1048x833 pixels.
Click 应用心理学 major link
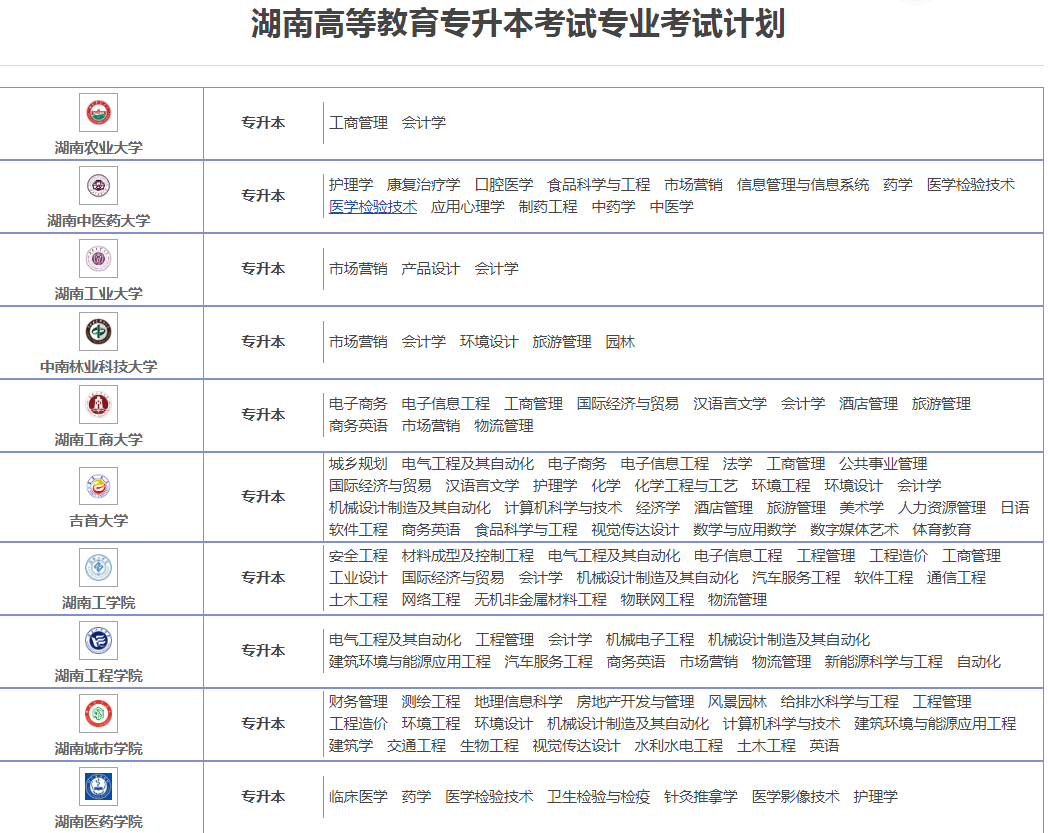pos(468,207)
